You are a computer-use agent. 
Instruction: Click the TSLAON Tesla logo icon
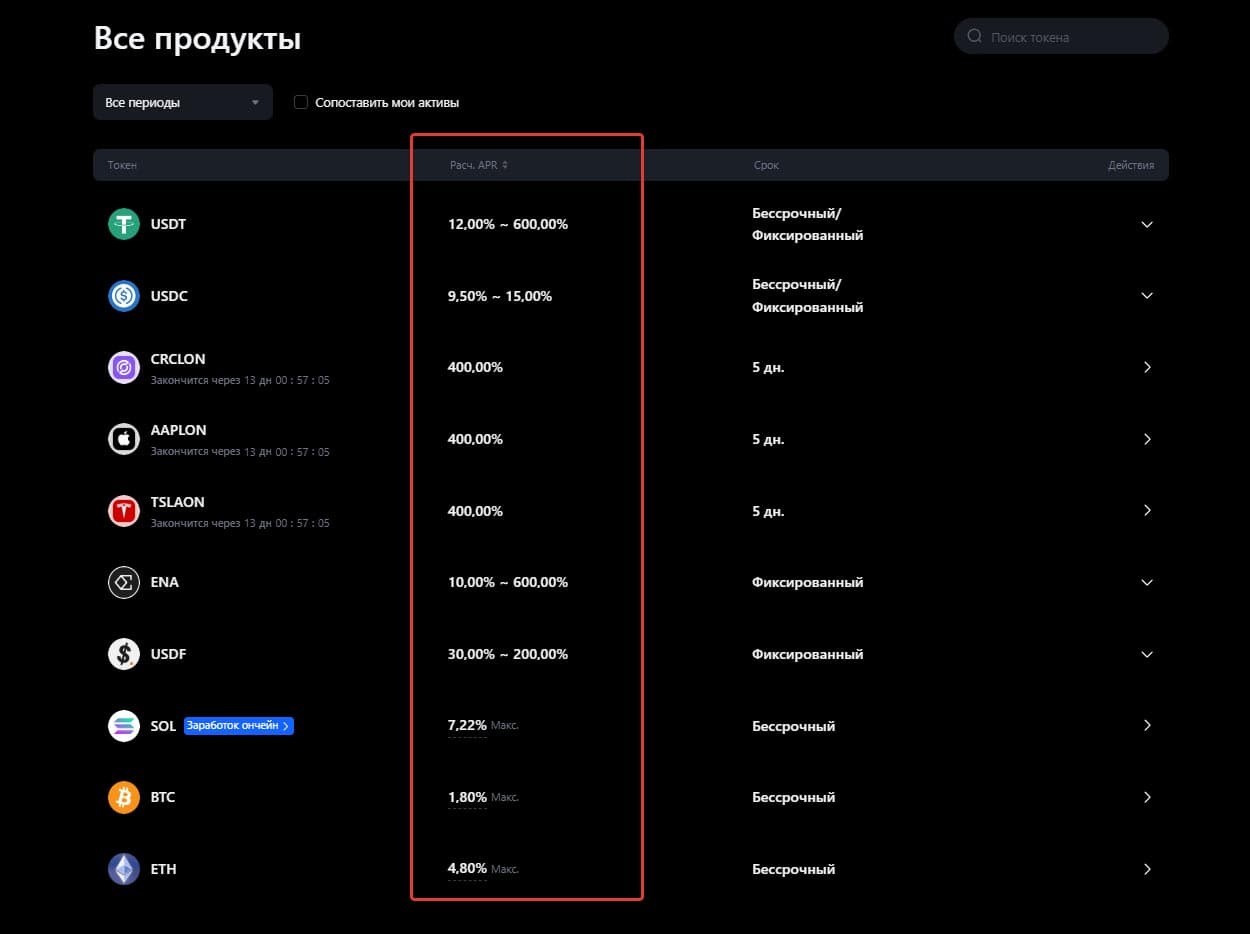click(124, 511)
